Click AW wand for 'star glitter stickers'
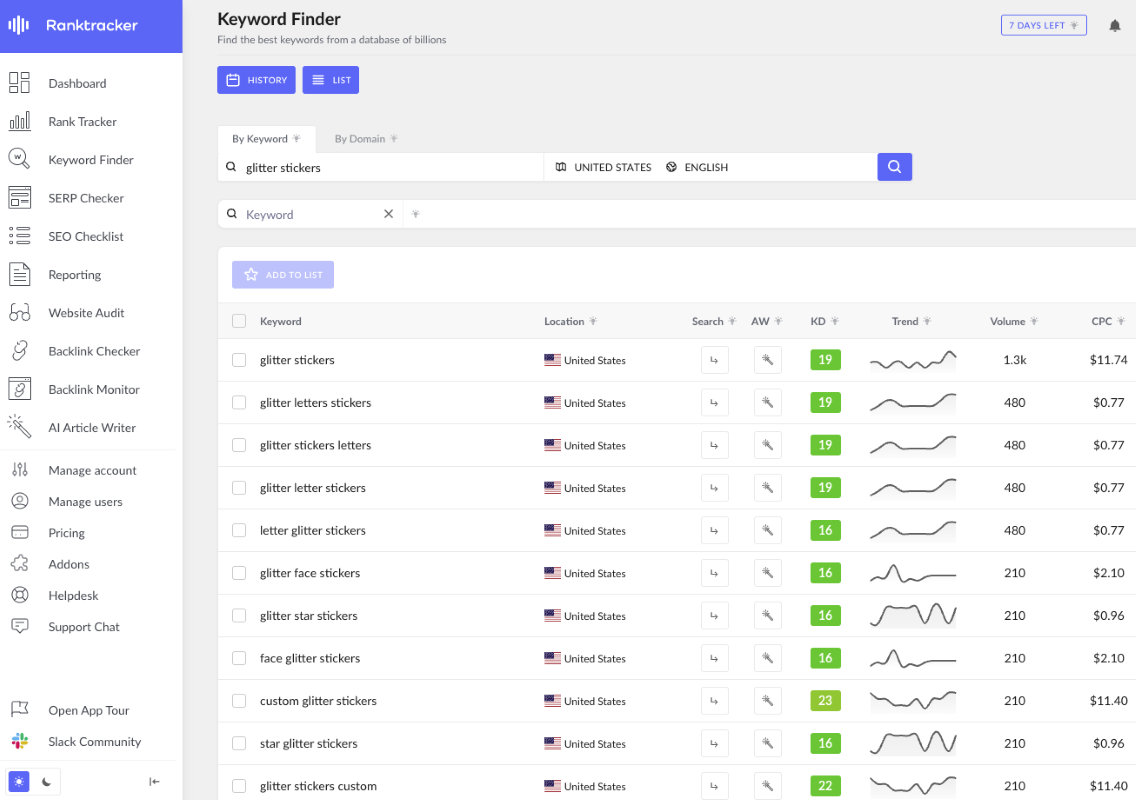 coord(767,743)
